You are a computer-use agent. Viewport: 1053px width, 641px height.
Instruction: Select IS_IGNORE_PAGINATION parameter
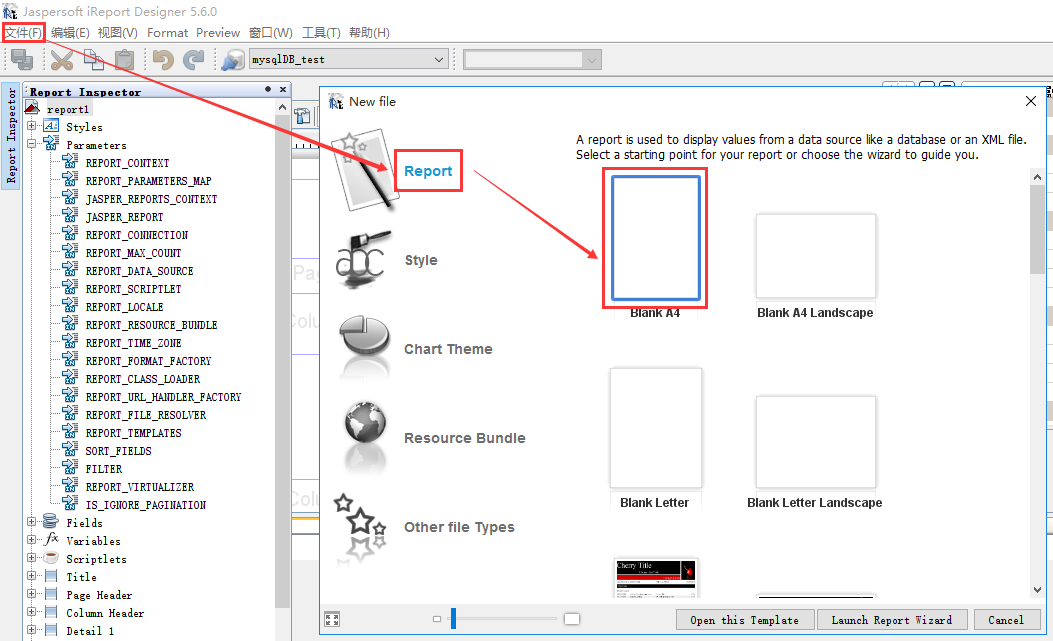(x=146, y=505)
